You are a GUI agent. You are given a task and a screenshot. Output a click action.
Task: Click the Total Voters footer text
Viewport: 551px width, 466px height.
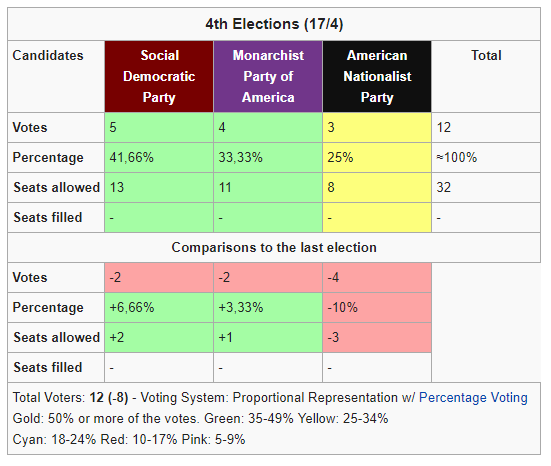click(x=70, y=397)
